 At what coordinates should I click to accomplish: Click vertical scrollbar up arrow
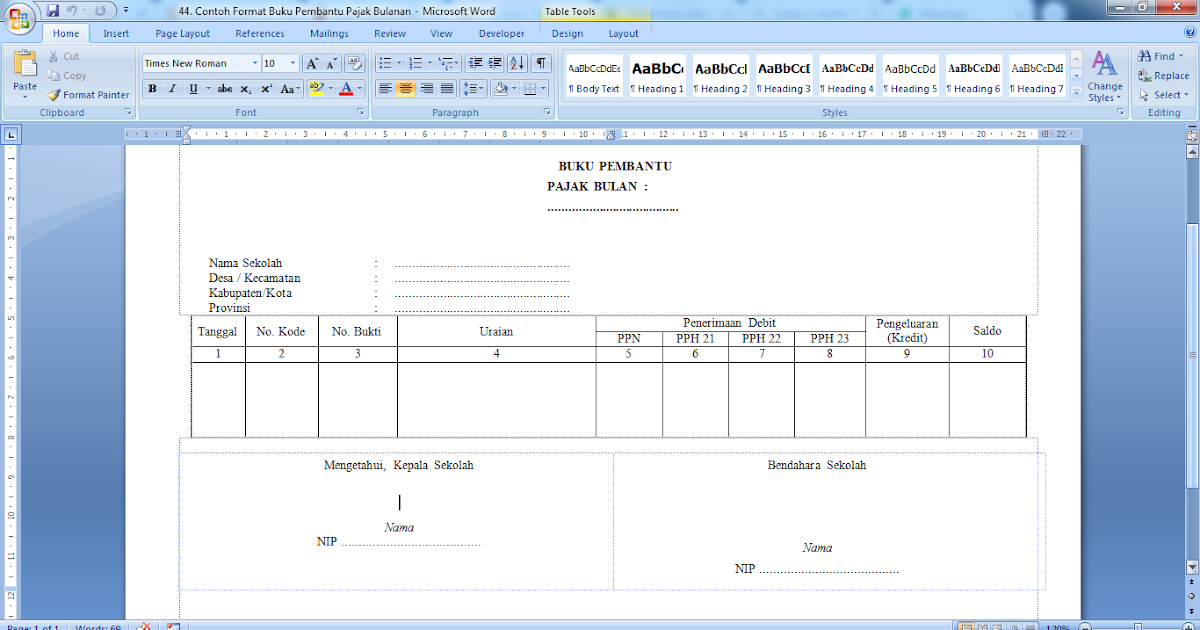pos(1191,151)
